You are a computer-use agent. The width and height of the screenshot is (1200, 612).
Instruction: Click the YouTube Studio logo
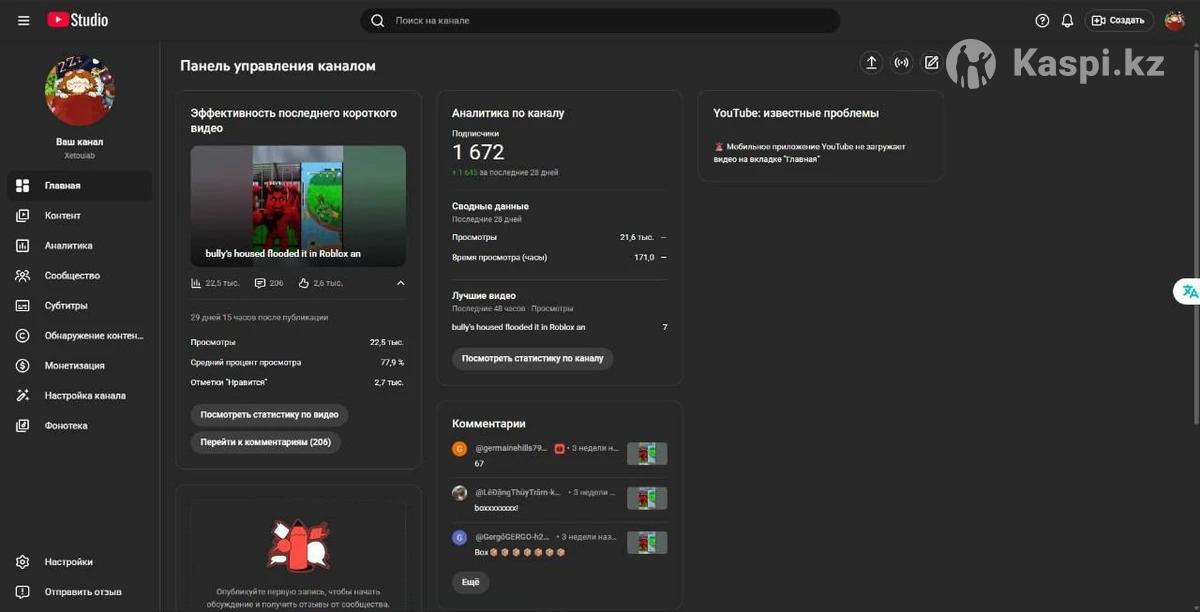click(x=78, y=20)
